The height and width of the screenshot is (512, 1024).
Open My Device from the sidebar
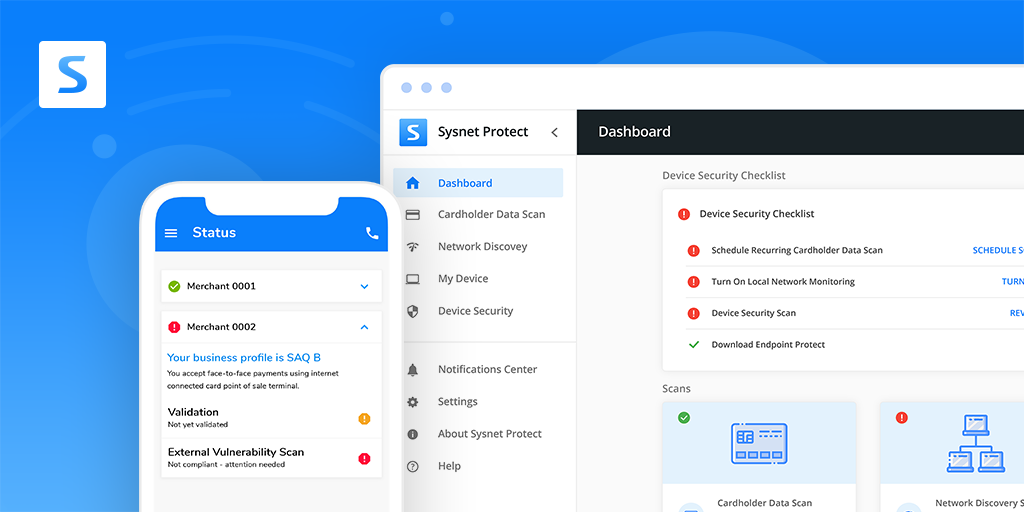click(x=462, y=279)
